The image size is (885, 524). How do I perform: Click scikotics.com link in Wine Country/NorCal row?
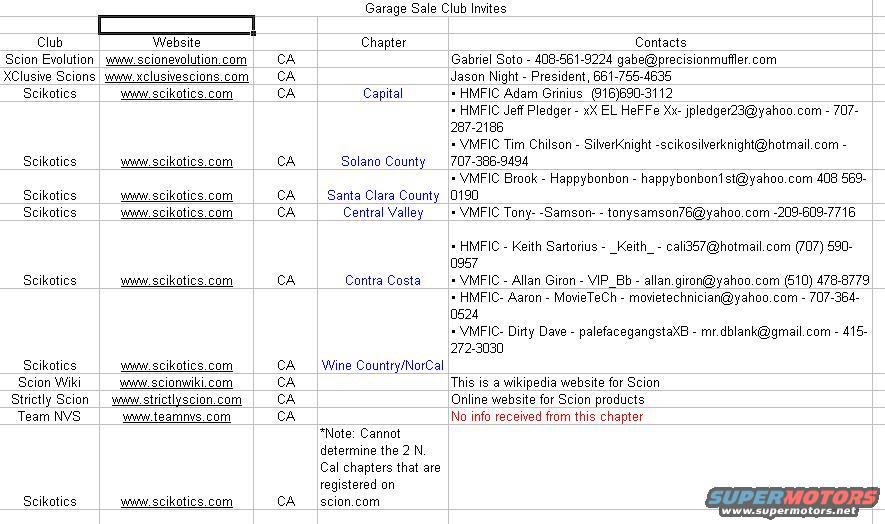tap(176, 366)
